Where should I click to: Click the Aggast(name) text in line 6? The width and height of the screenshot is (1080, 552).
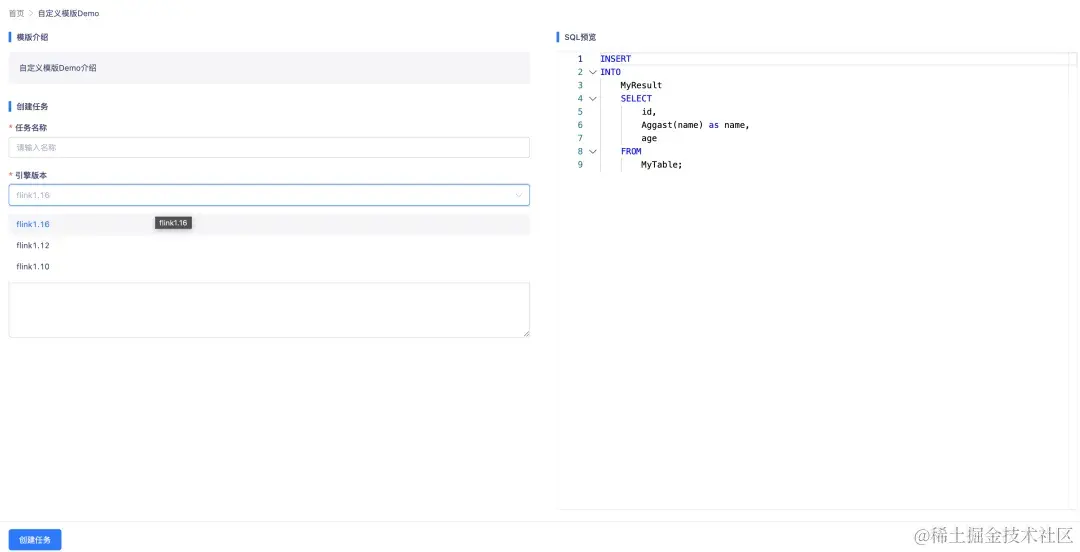(x=672, y=125)
